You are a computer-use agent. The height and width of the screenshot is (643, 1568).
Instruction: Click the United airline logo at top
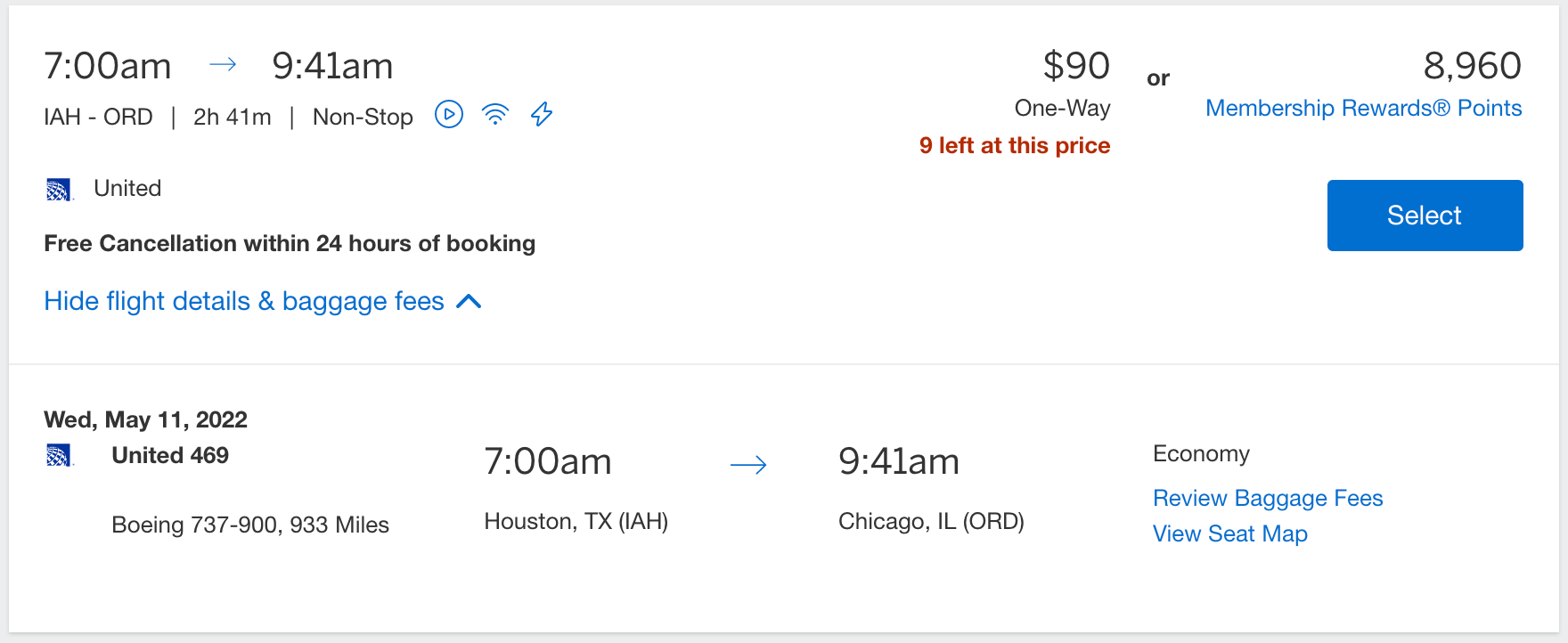coord(59,189)
